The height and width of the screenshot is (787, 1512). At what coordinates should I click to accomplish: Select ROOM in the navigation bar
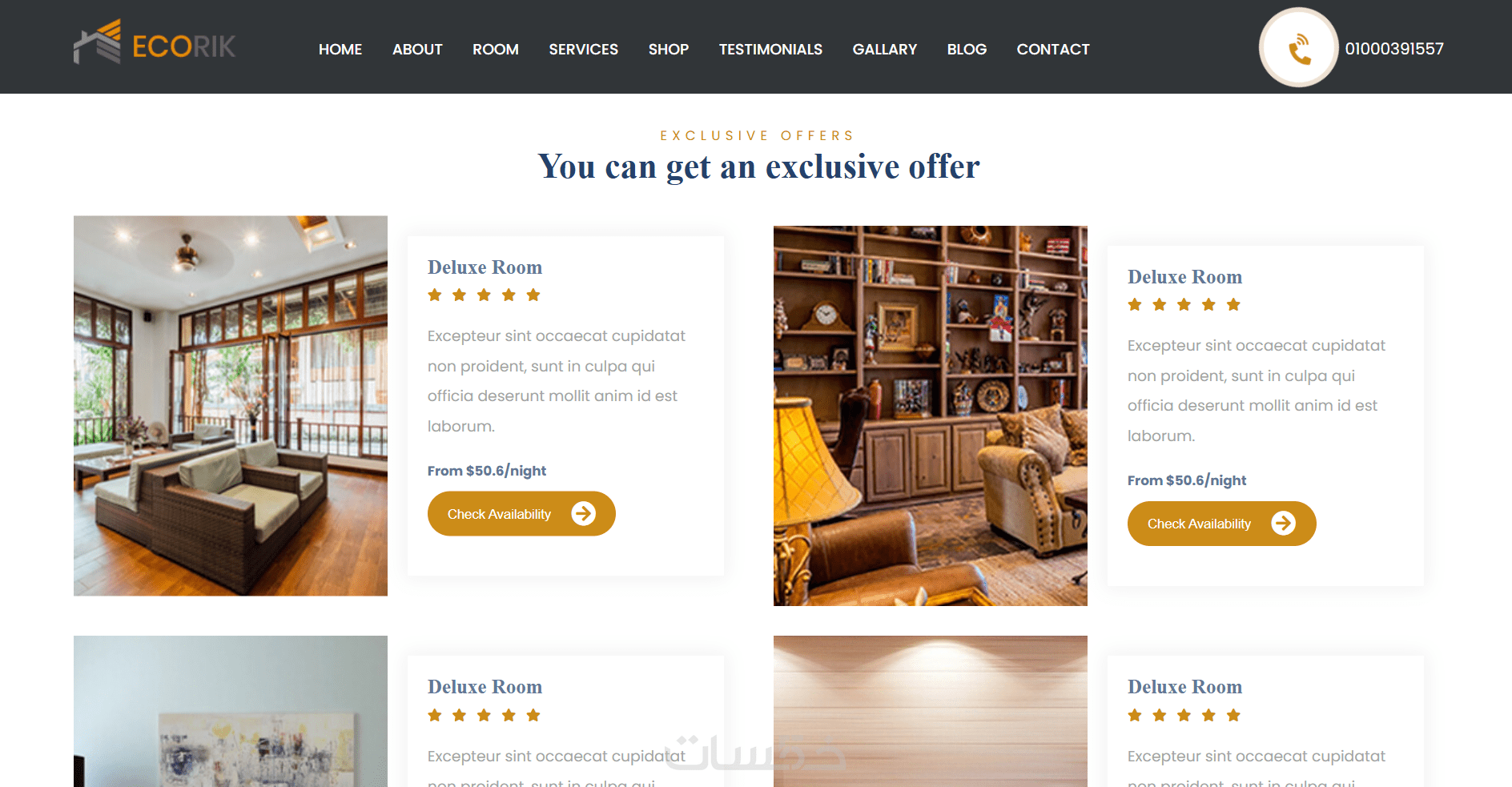point(496,50)
